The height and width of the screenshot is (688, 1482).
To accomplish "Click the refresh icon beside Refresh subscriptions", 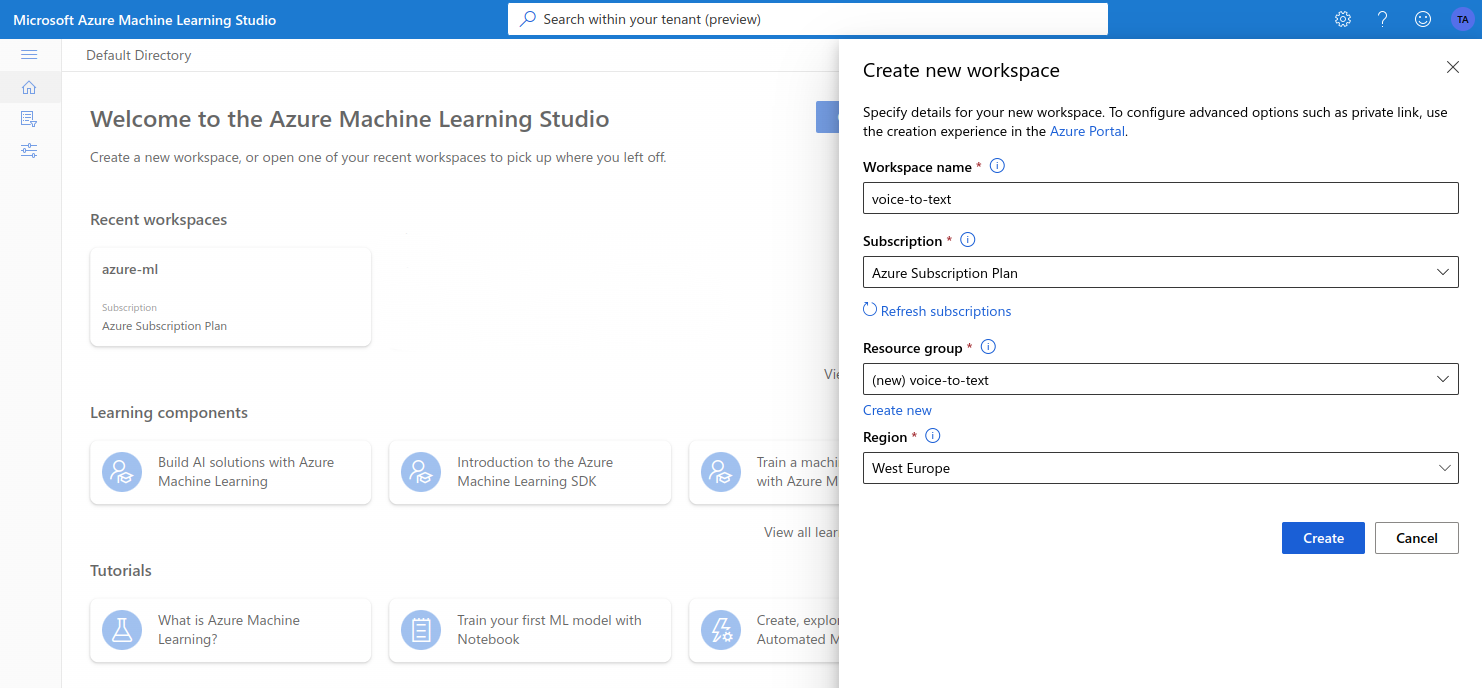I will point(870,310).
